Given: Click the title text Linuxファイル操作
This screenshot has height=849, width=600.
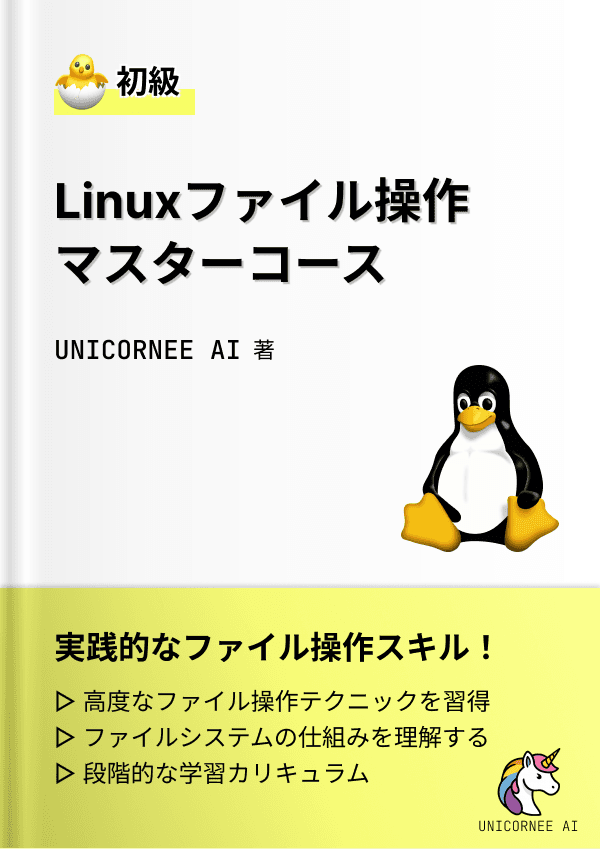Looking at the screenshot, I should pos(262,202).
